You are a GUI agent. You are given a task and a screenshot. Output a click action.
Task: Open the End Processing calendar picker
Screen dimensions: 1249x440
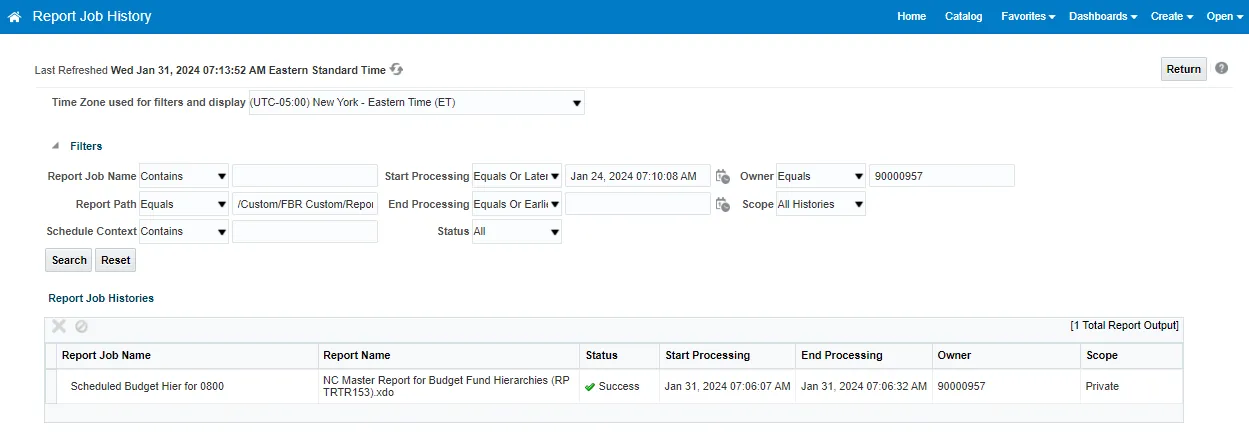[x=723, y=205]
